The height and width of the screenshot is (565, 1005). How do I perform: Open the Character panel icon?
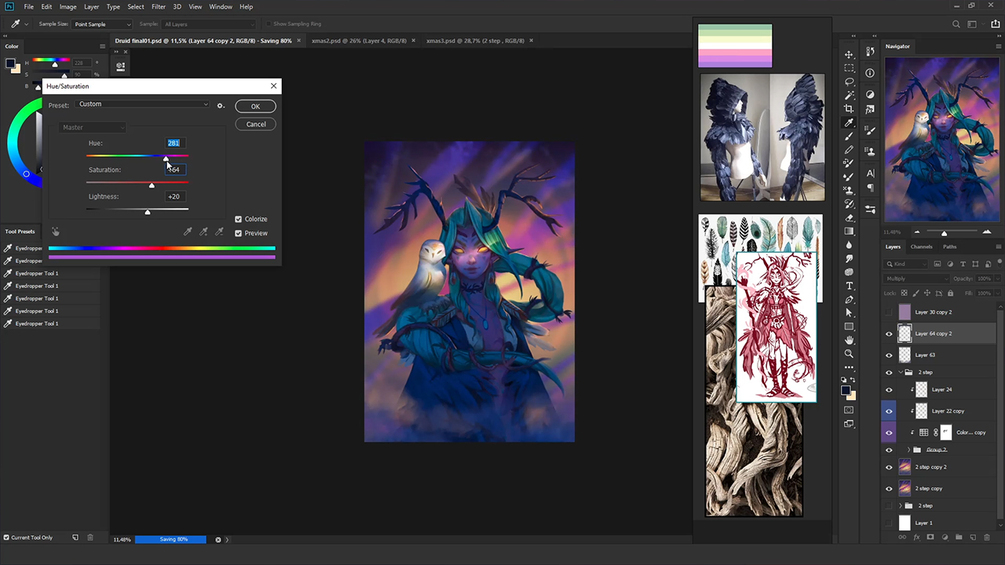click(870, 173)
